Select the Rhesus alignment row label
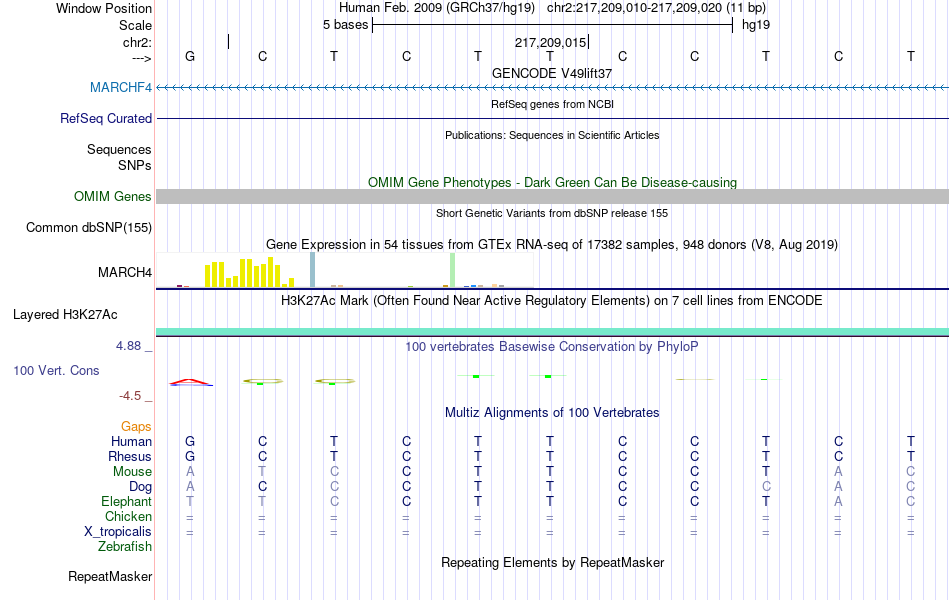 [130, 456]
